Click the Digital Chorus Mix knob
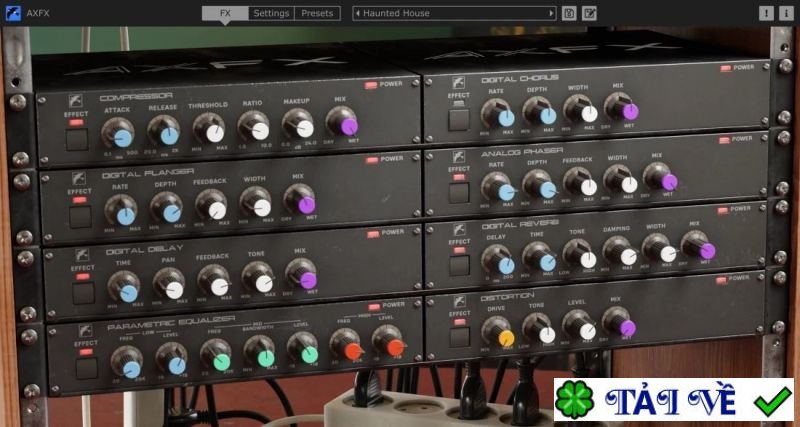The height and width of the screenshot is (427, 800). (x=621, y=107)
